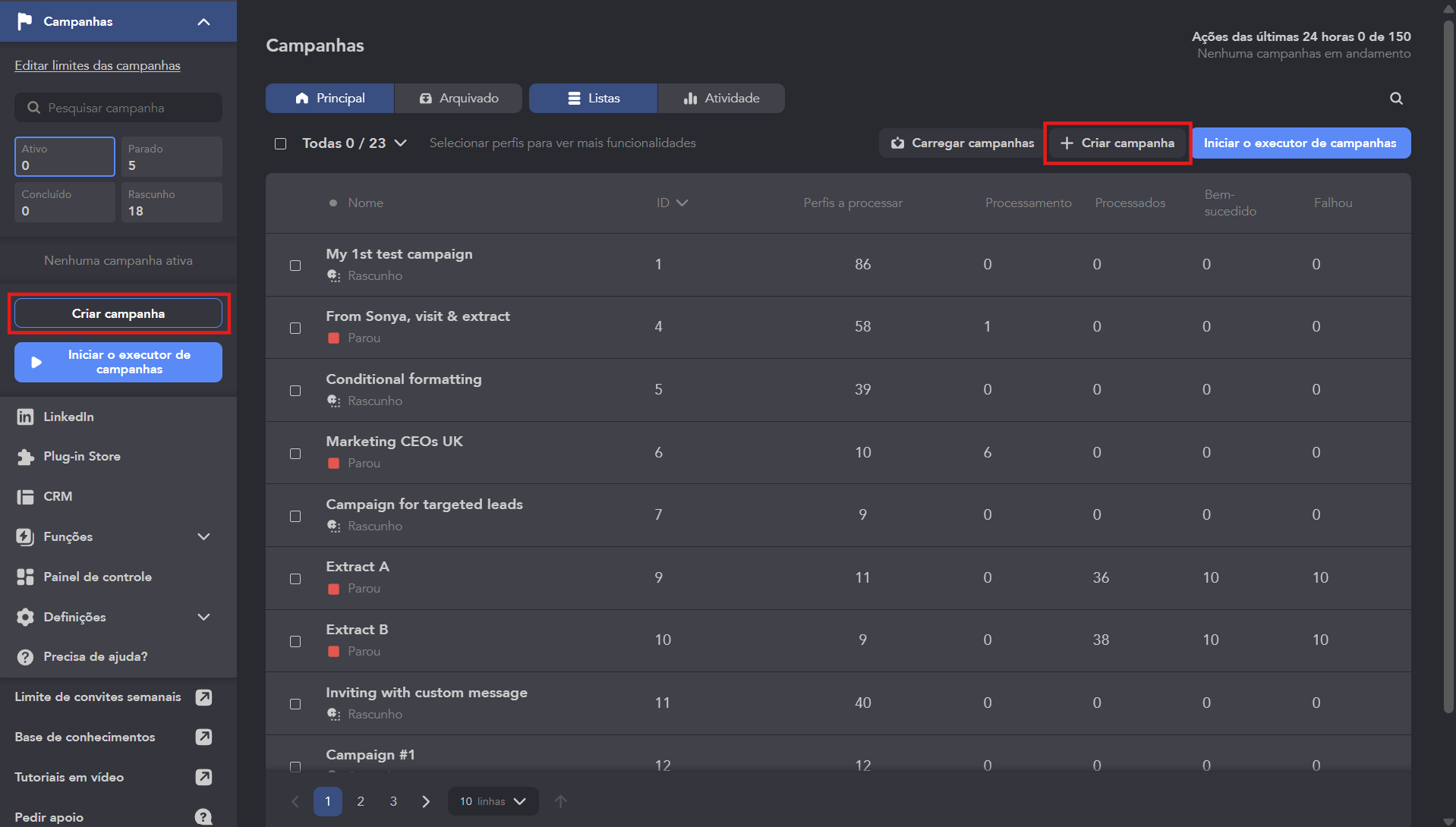Image resolution: width=1456 pixels, height=827 pixels.
Task: Select checkbox for From Sonya, visit & extract
Action: click(x=295, y=328)
